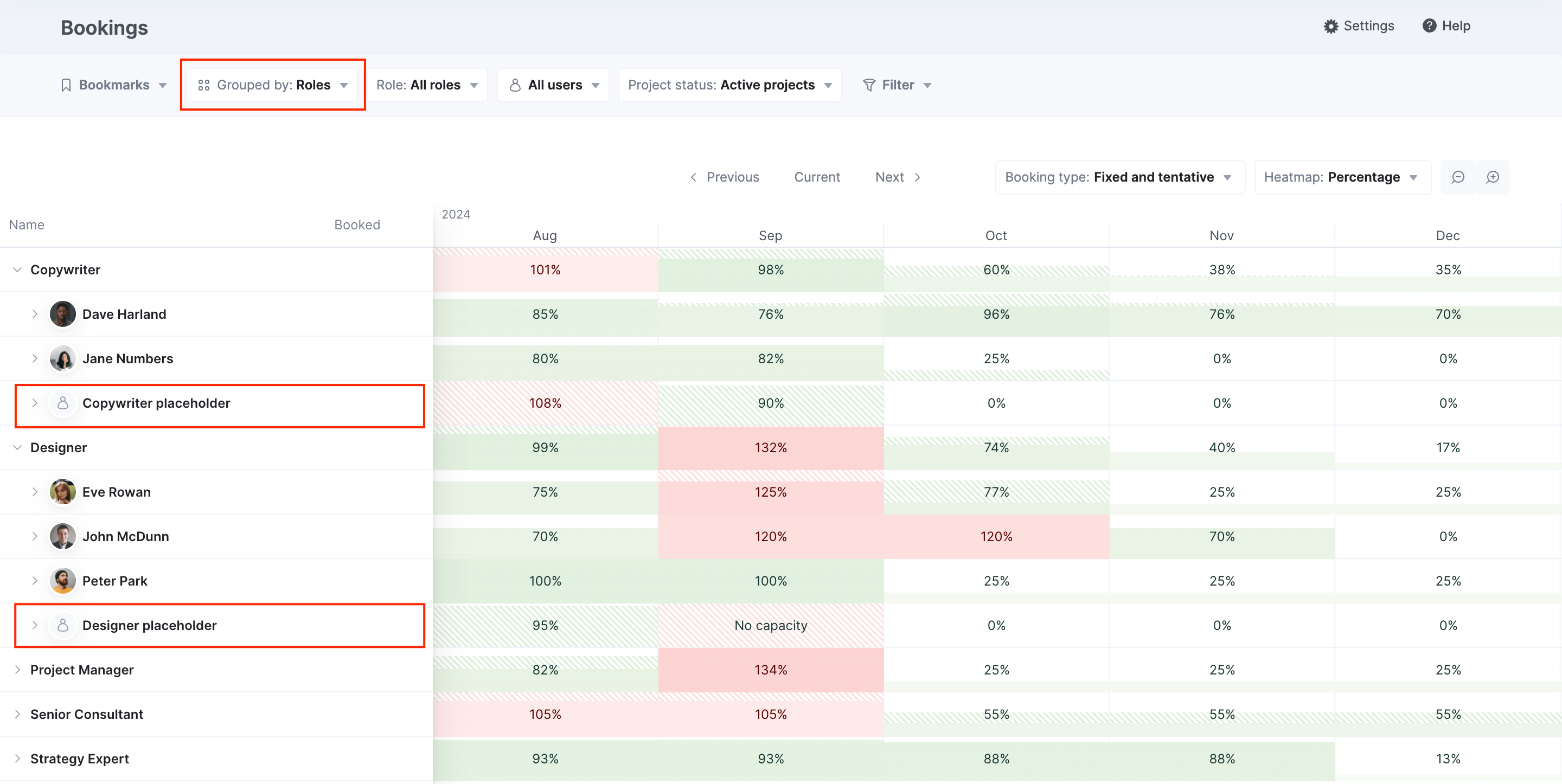Image resolution: width=1562 pixels, height=784 pixels.
Task: Select the No capacity cell for Designer placeholder
Action: [770, 625]
